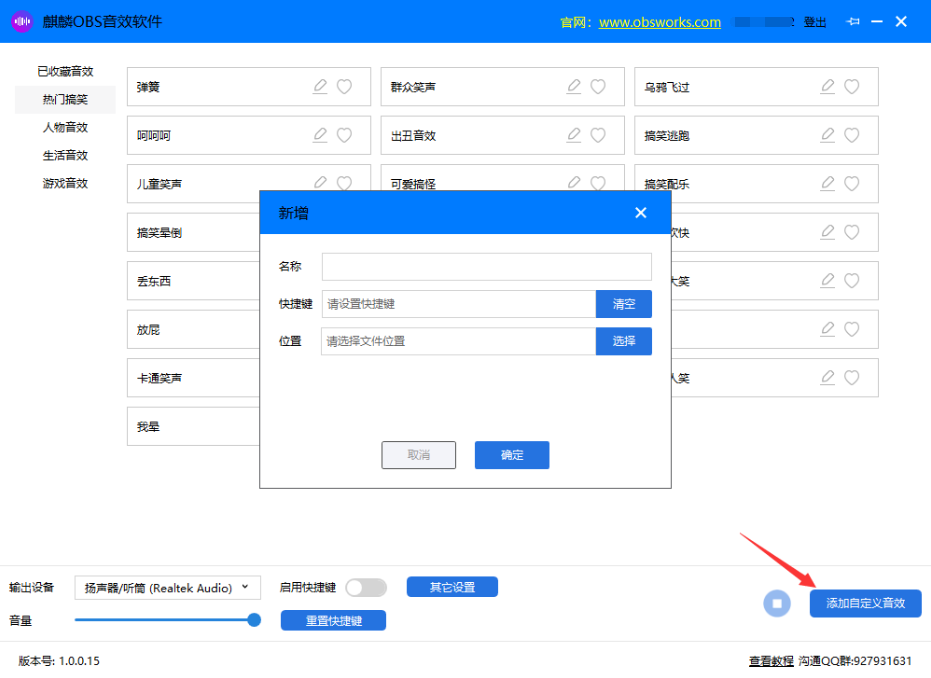Select the 热门搞笑 category
Screen dimensions: 931x678
tap(65, 99)
